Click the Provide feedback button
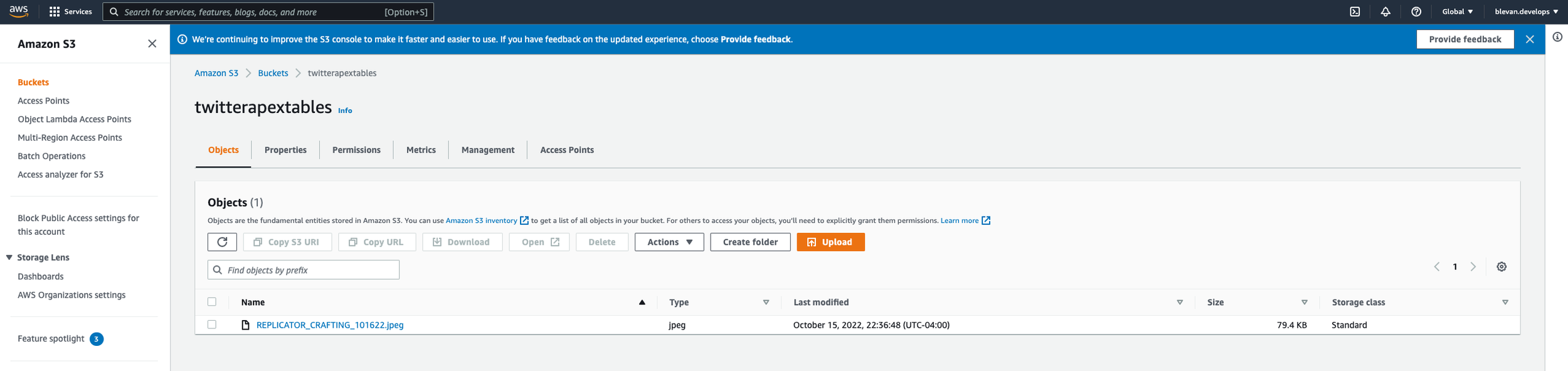Viewport: 1568px width, 371px height. pos(1465,40)
